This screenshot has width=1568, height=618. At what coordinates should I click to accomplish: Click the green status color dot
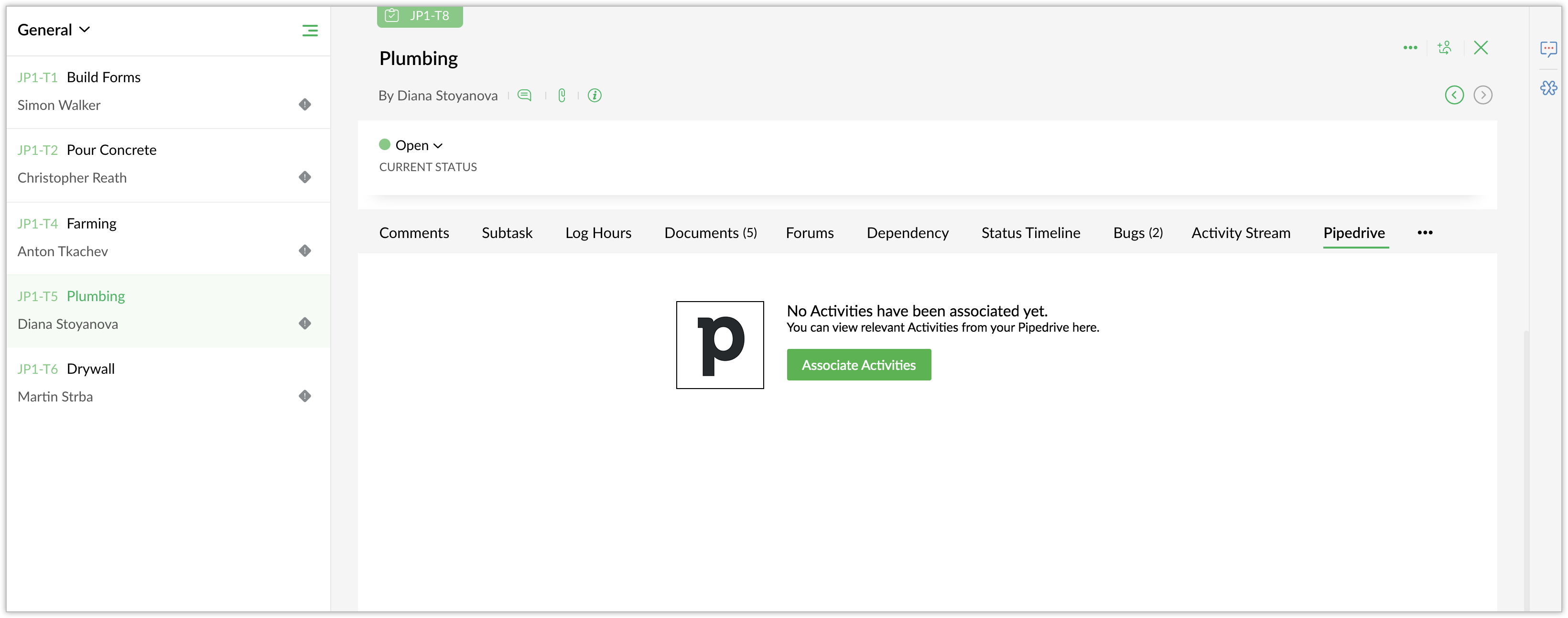[385, 145]
